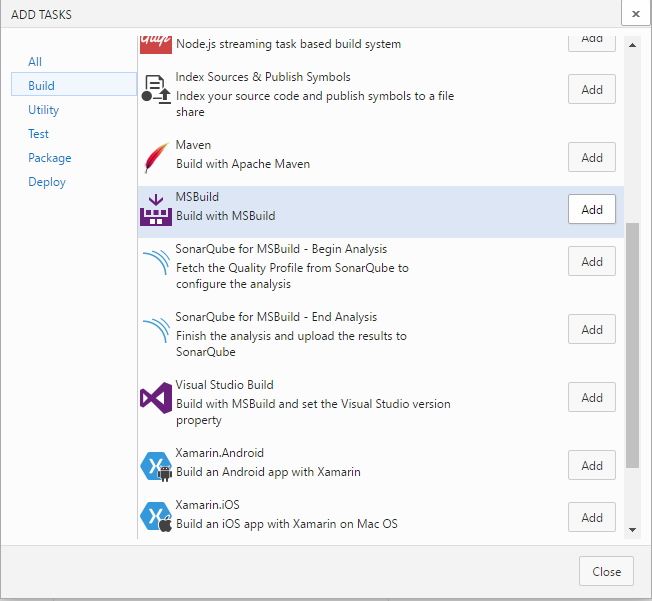652x601 pixels.
Task: Add SonarQube End Analysis task
Action: (592, 329)
